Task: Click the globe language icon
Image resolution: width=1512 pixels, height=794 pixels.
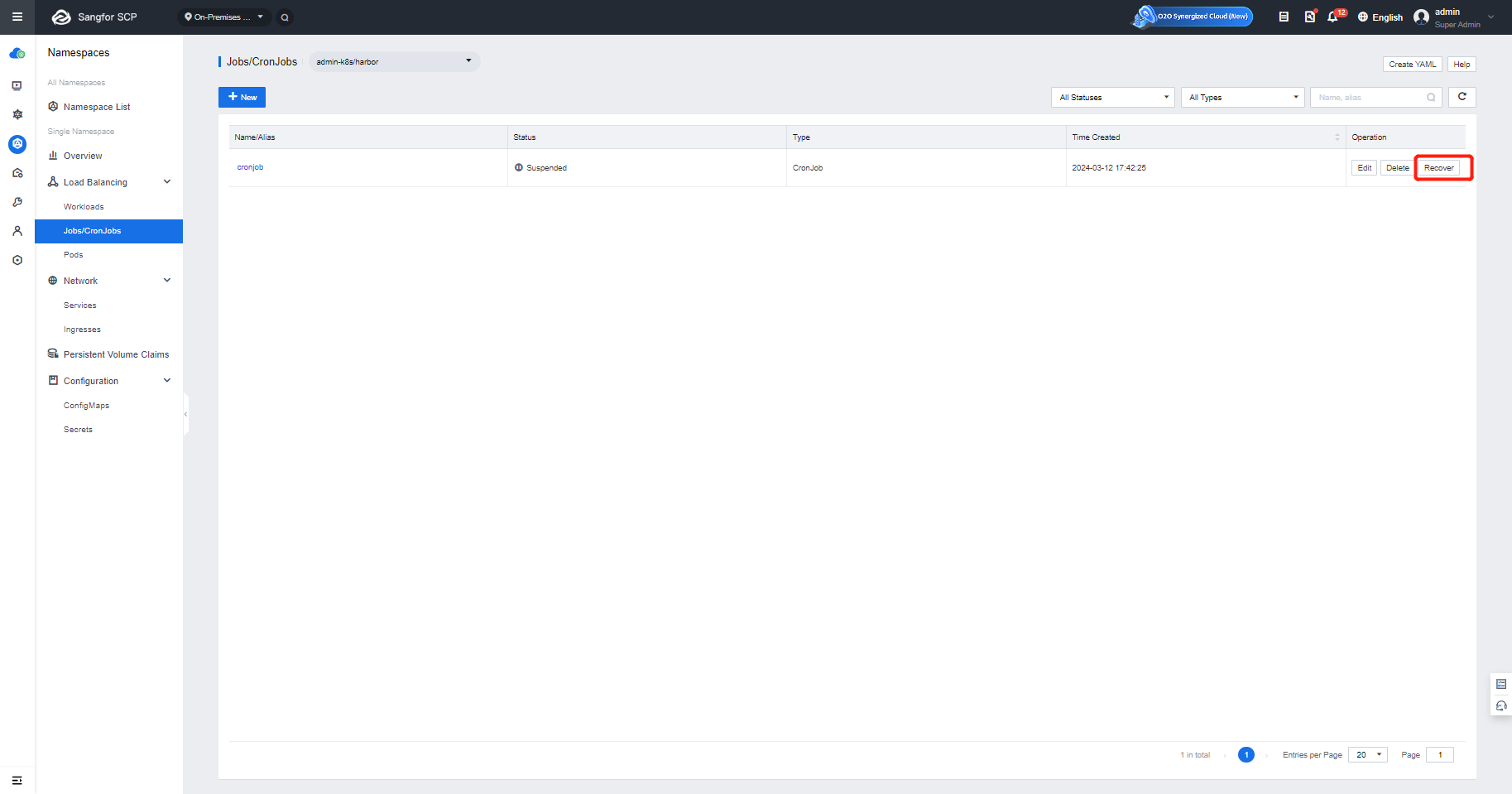Action: point(1363,17)
